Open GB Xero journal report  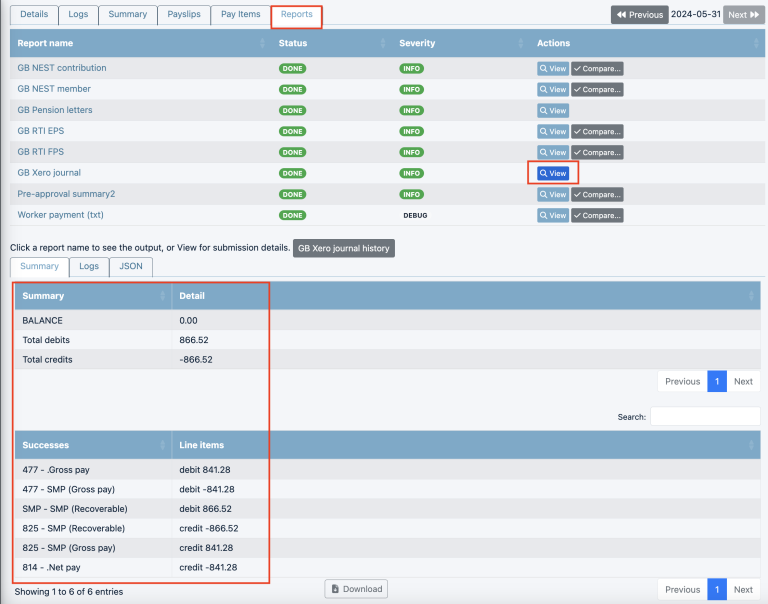pyautogui.click(x=49, y=173)
